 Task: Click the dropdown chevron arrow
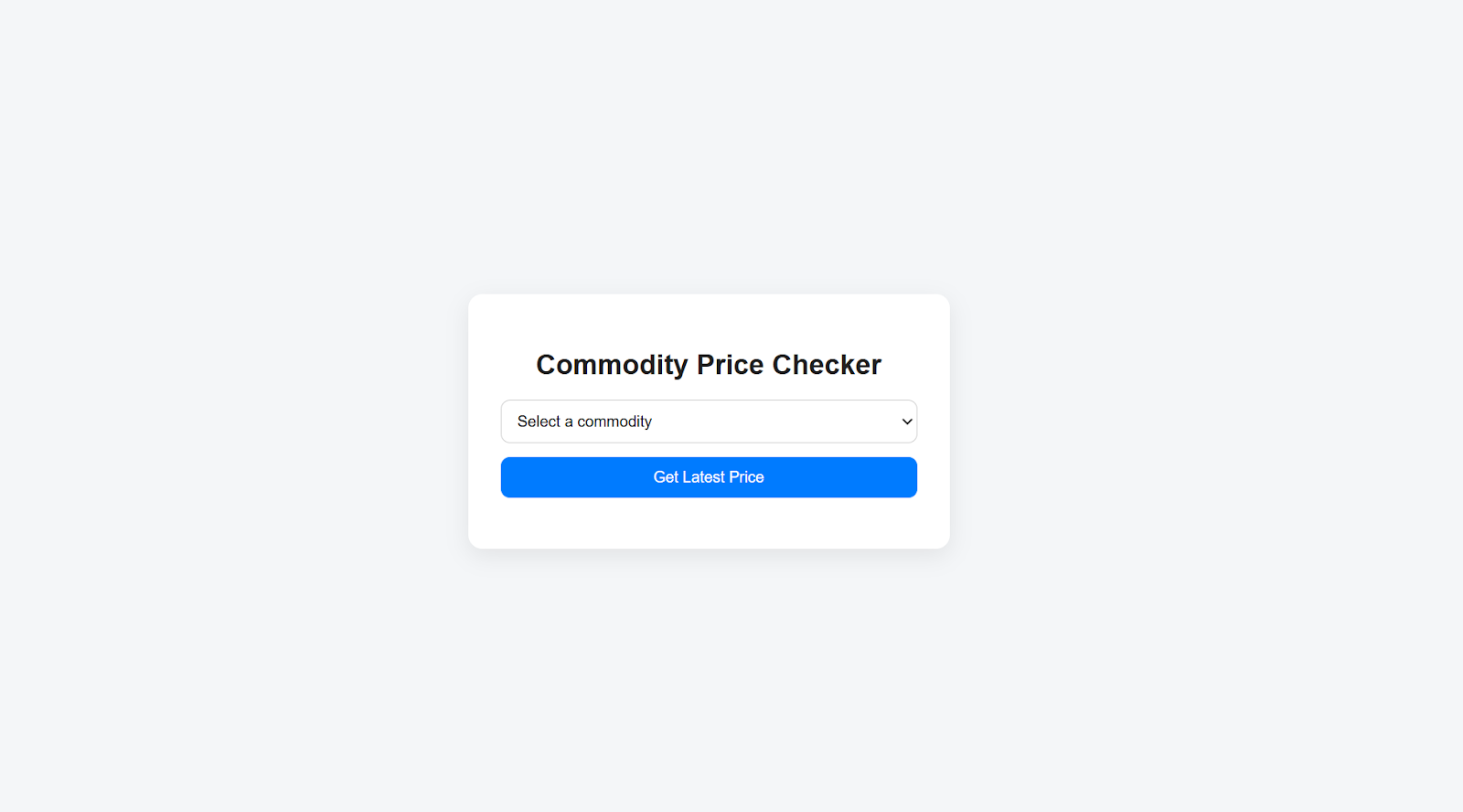[907, 422]
